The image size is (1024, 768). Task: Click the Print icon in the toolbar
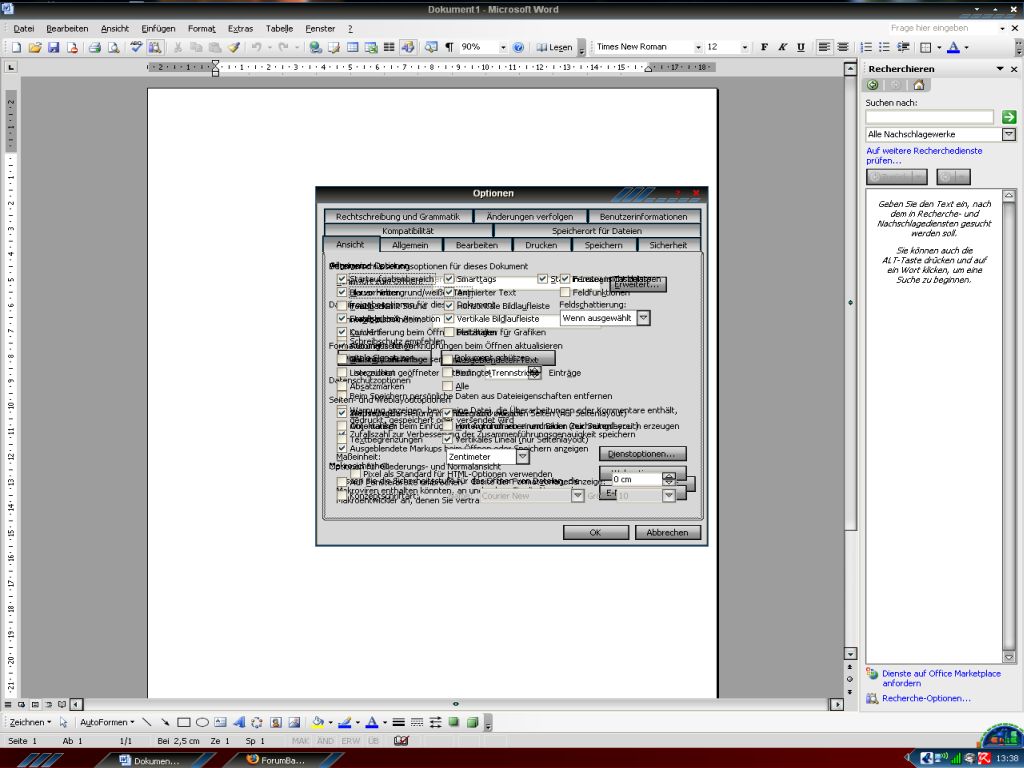point(95,47)
